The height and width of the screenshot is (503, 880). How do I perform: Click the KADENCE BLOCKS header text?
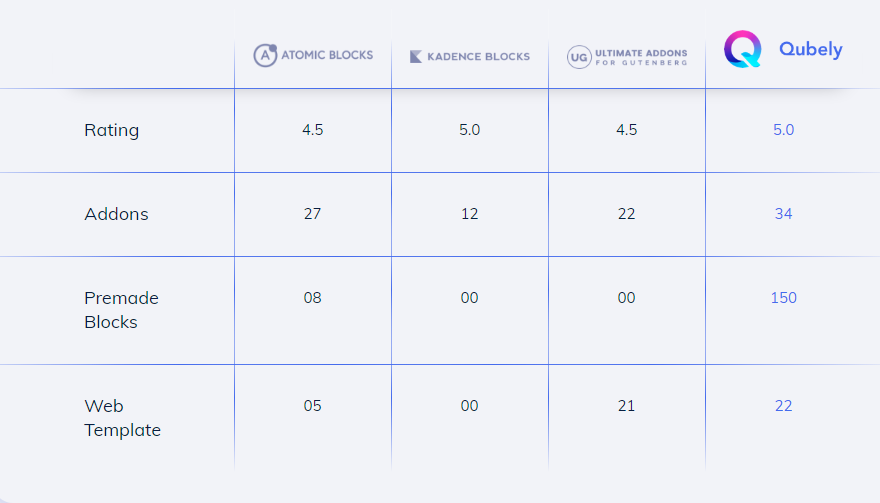[x=479, y=57]
